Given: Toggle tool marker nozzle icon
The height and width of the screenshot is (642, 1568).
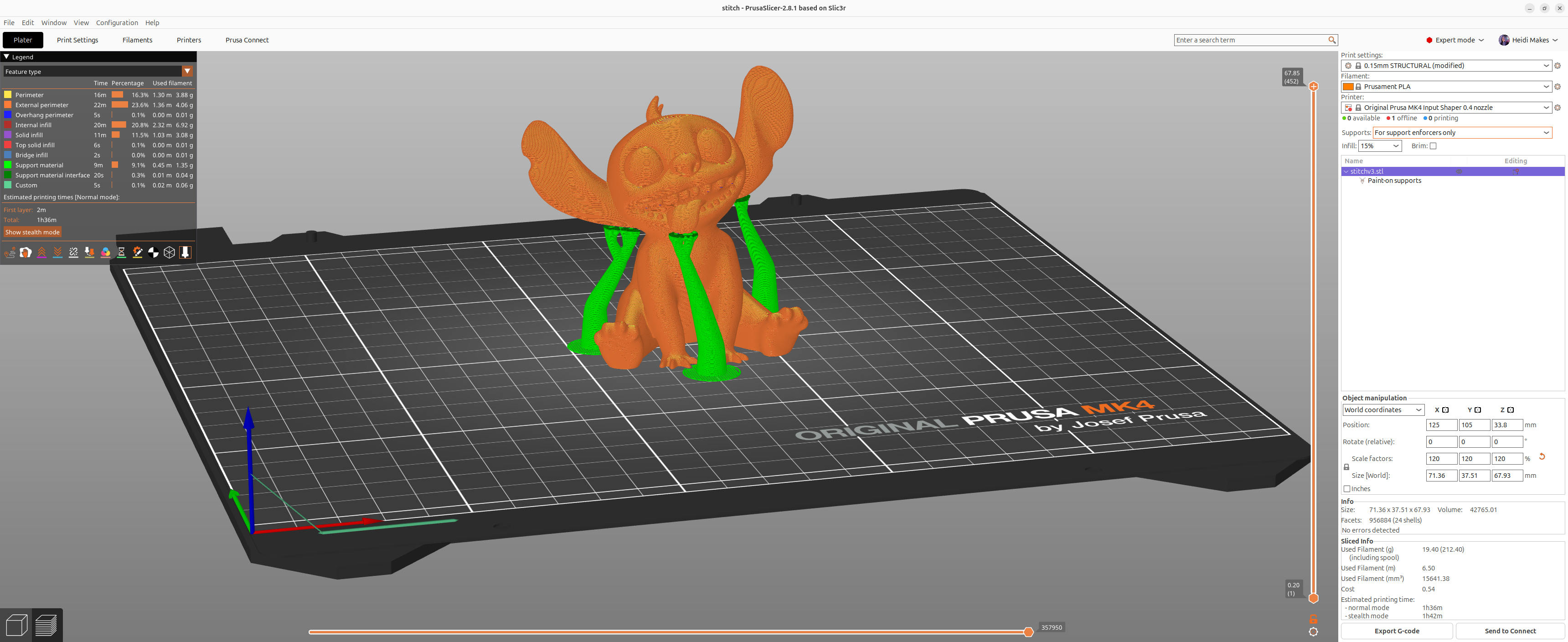Looking at the screenshot, I should [185, 252].
